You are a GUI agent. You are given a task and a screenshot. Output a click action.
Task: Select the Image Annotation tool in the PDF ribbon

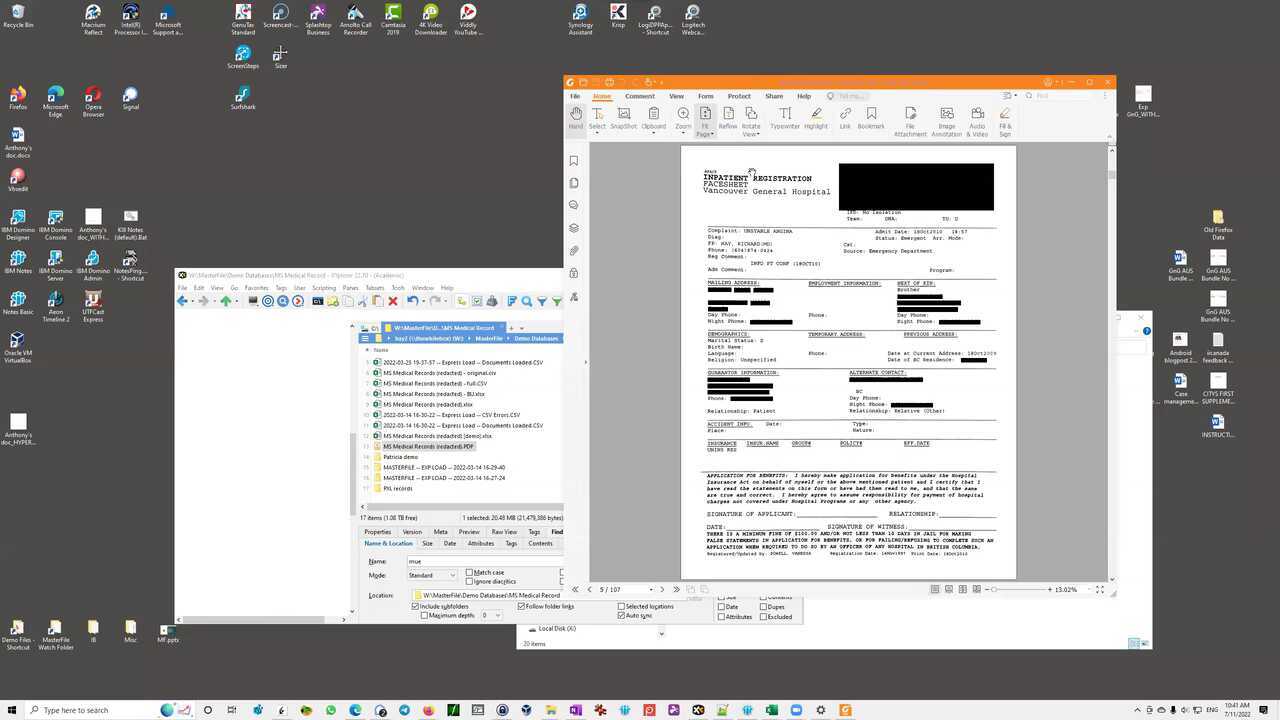tap(947, 122)
